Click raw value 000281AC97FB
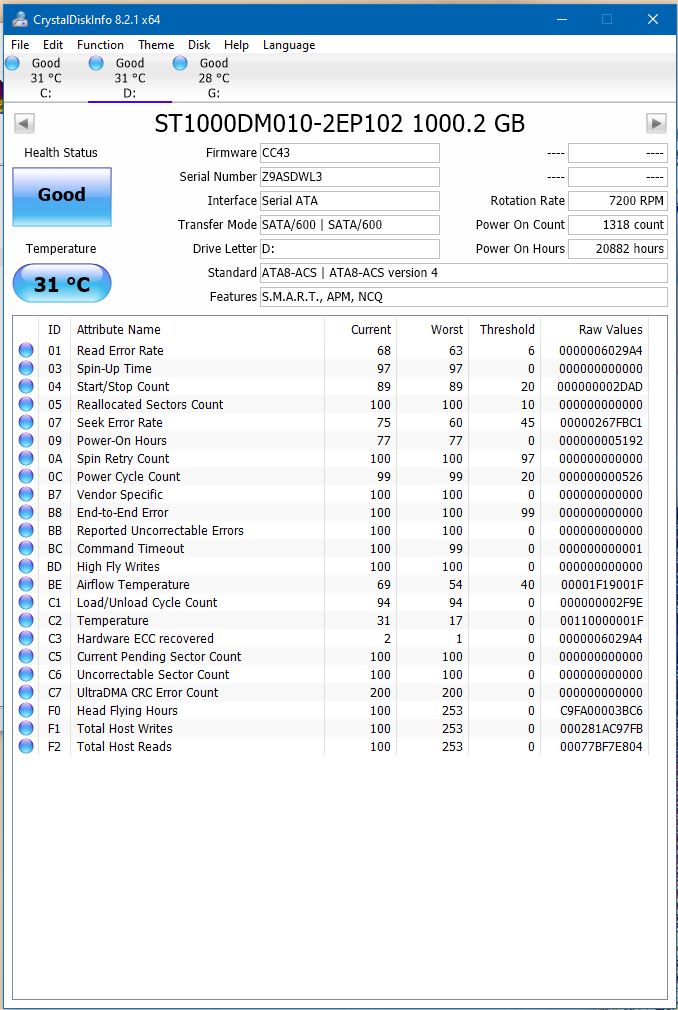This screenshot has width=678, height=1010. [601, 729]
